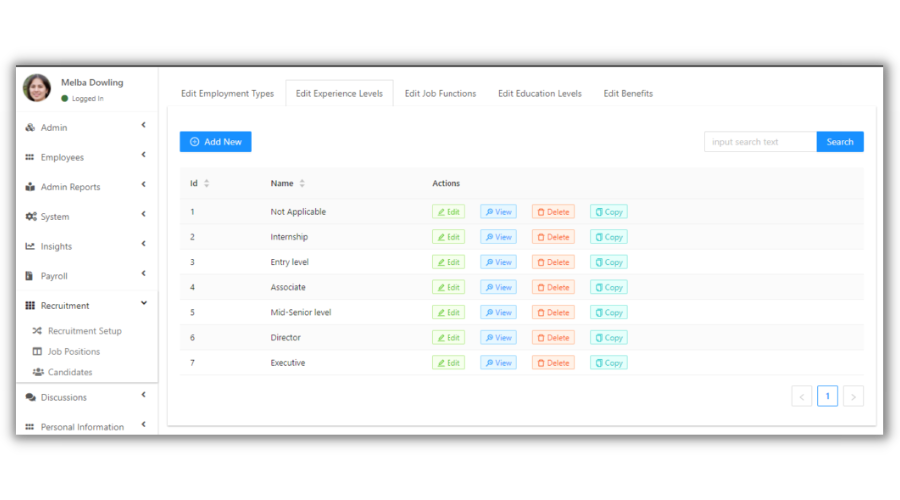This screenshot has height=500, width=900.
Task: Focus the search text input field
Action: click(x=760, y=142)
